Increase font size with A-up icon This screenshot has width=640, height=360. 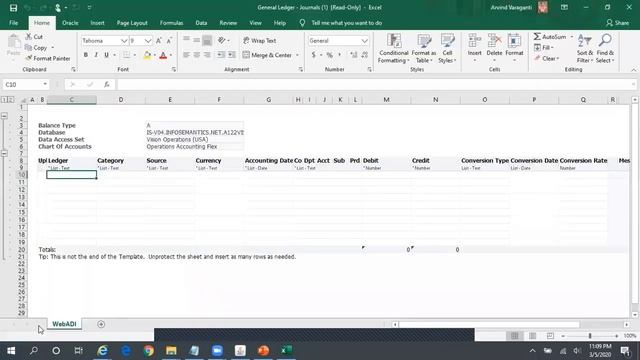159,40
